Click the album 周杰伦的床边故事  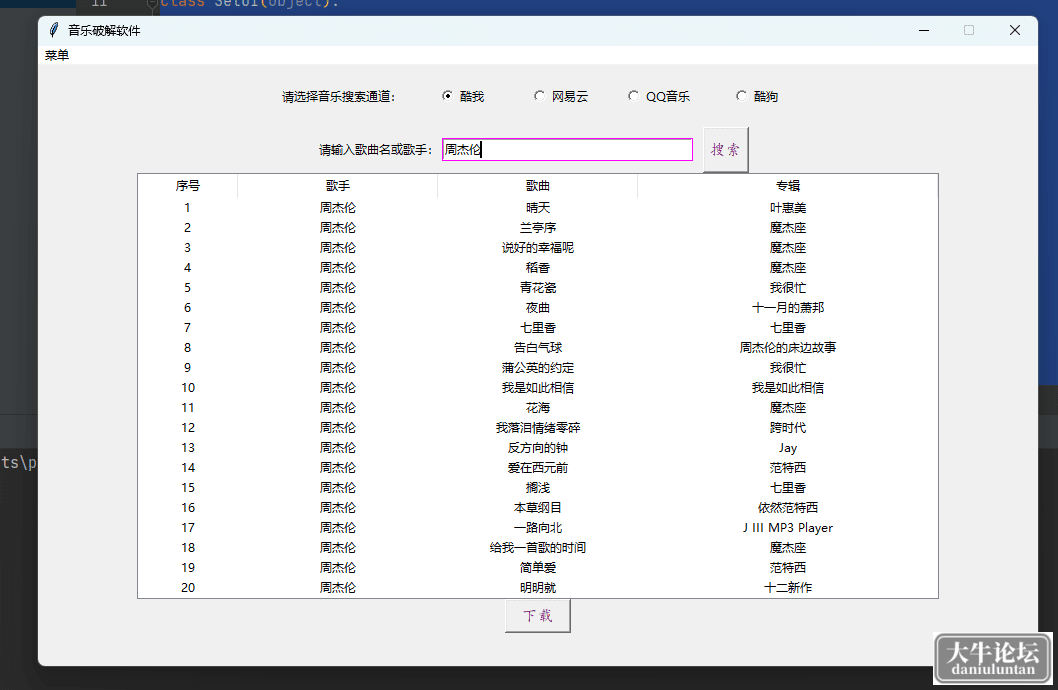(787, 348)
